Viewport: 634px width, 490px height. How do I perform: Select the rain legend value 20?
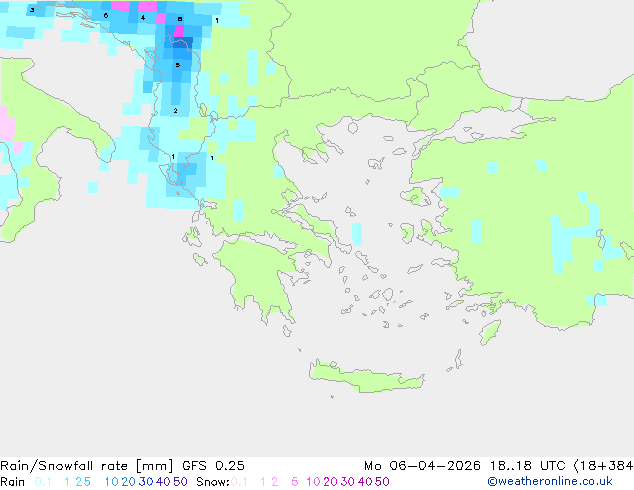(128, 482)
